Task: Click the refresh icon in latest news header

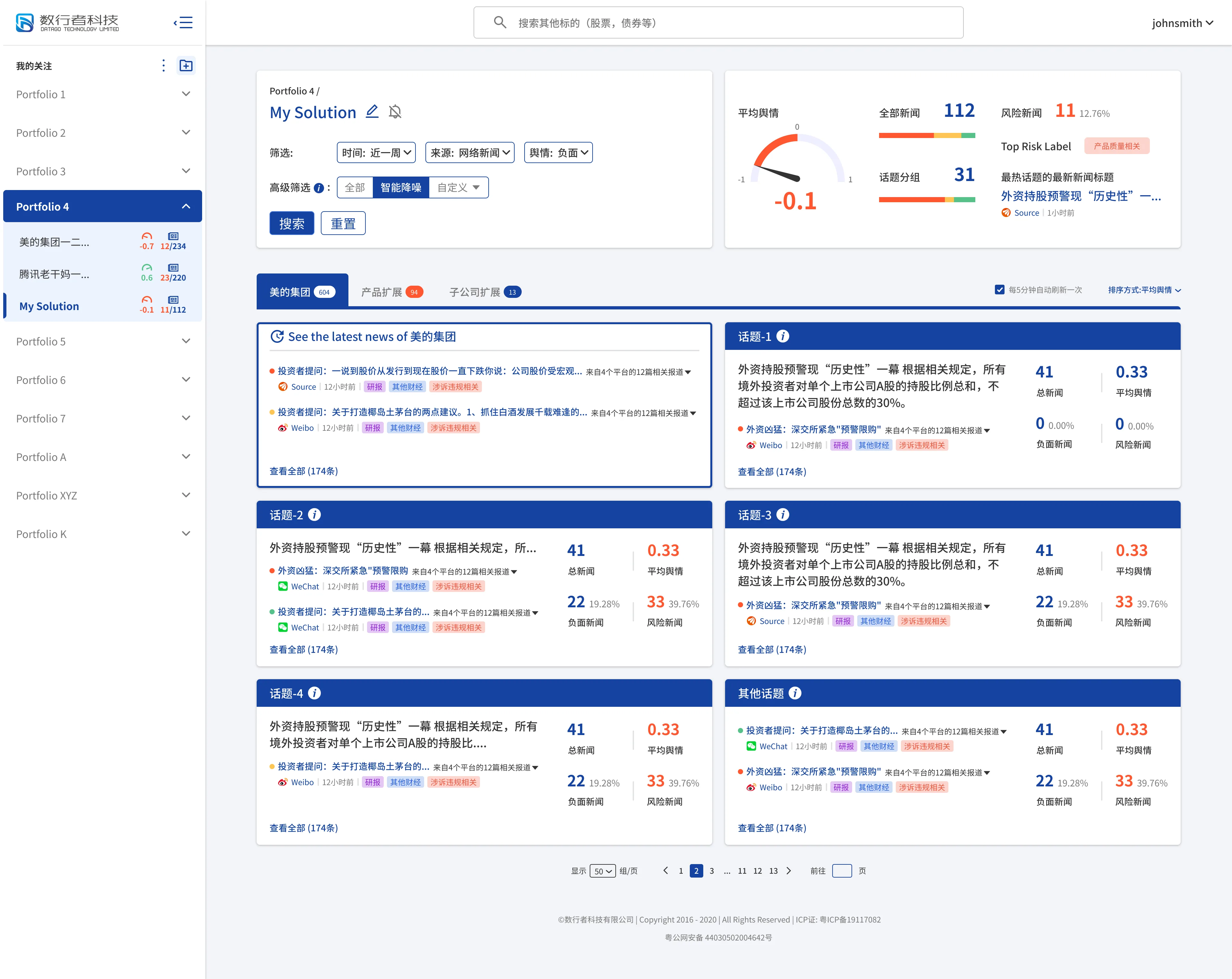Action: coord(277,336)
